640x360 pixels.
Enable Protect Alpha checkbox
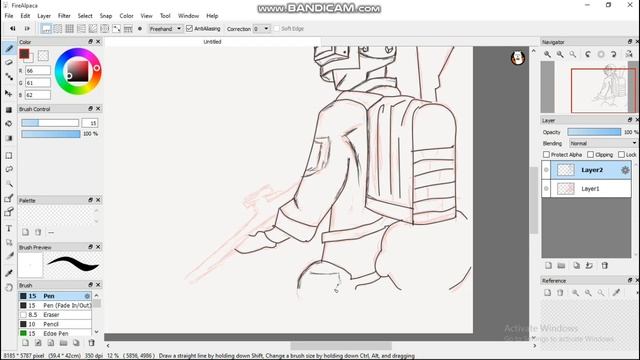click(546, 155)
